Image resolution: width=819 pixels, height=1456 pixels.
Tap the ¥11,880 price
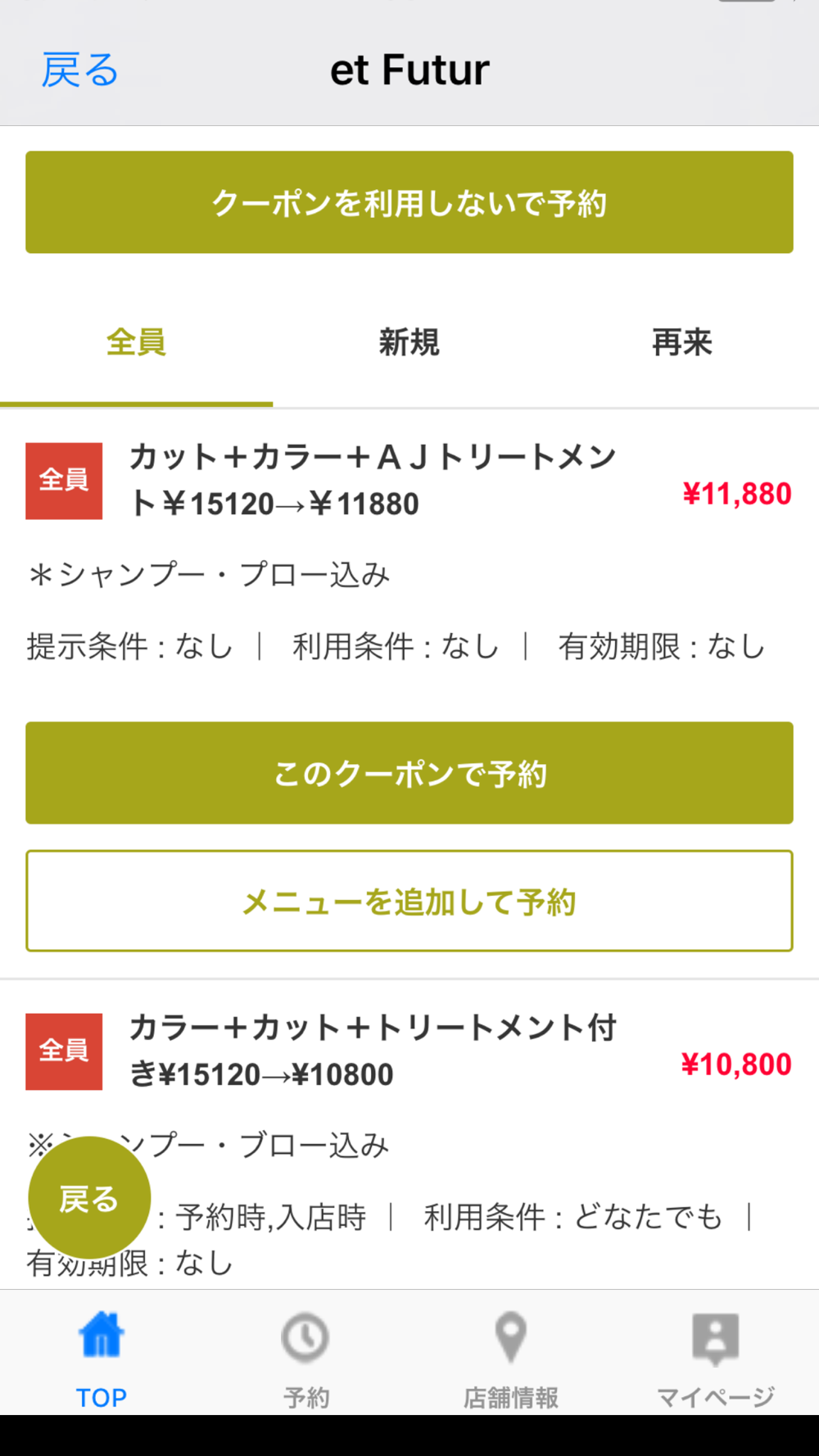click(737, 494)
